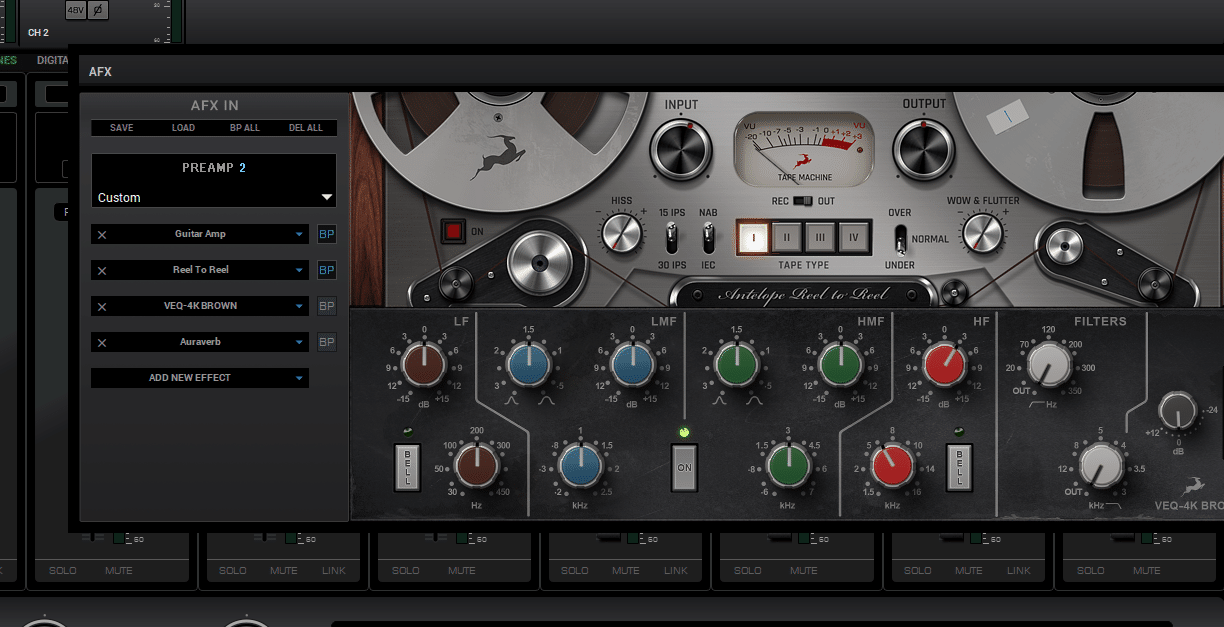Screen dimensions: 1224x627
Task: Click the Output knob of Reel to Reel
Action: (x=923, y=150)
